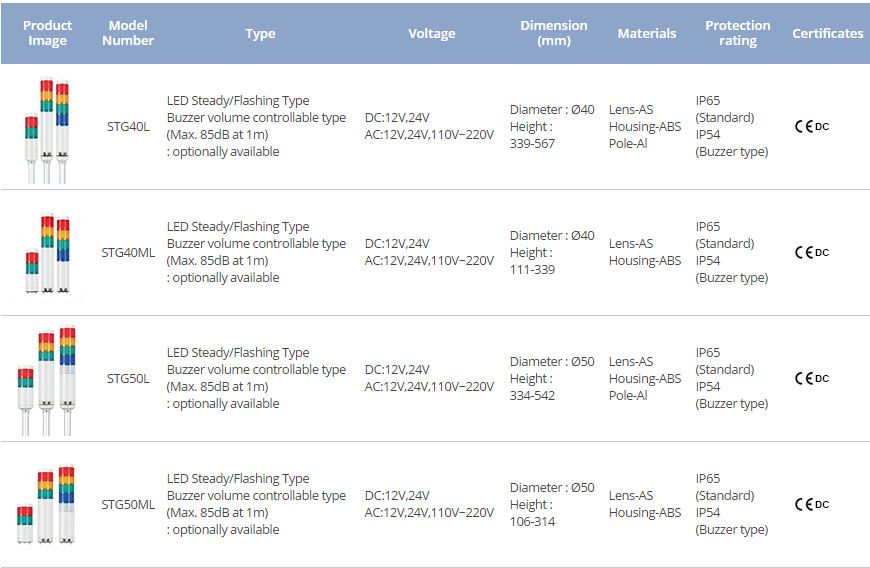Image resolution: width=870 pixels, height=568 pixels.
Task: Select the STG50L model number
Action: (128, 378)
